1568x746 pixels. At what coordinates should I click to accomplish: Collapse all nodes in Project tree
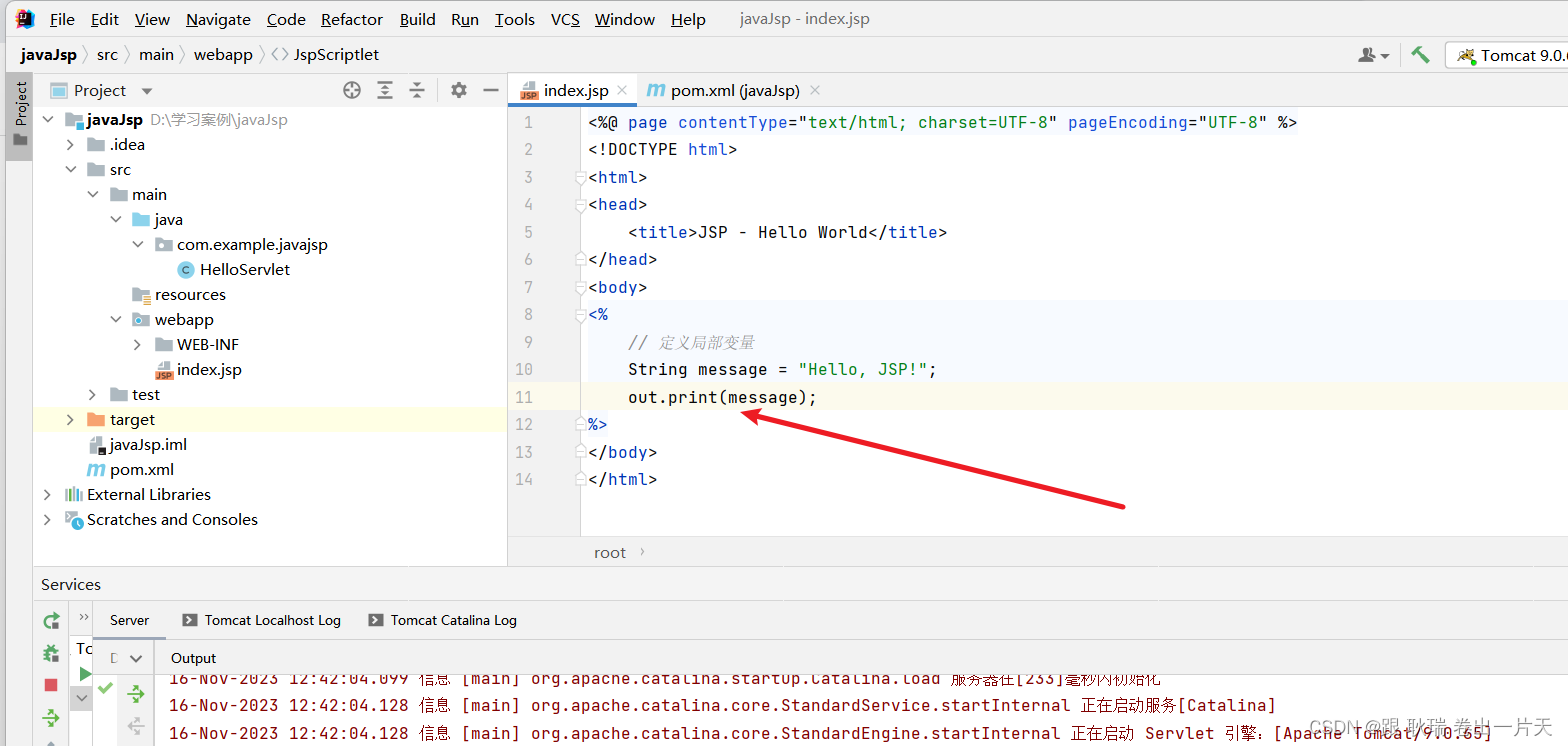point(416,90)
